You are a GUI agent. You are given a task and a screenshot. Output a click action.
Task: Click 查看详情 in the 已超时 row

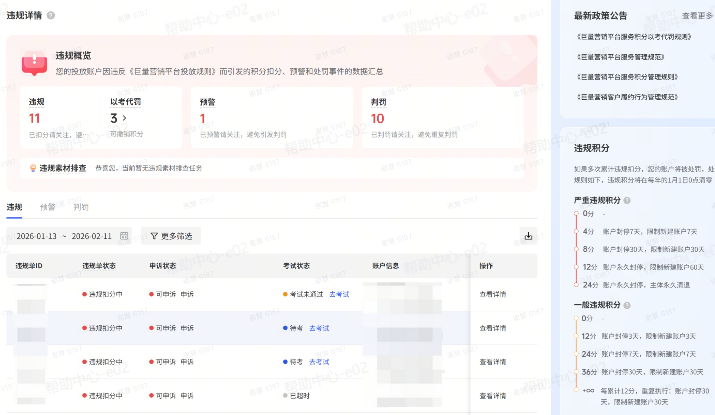492,396
